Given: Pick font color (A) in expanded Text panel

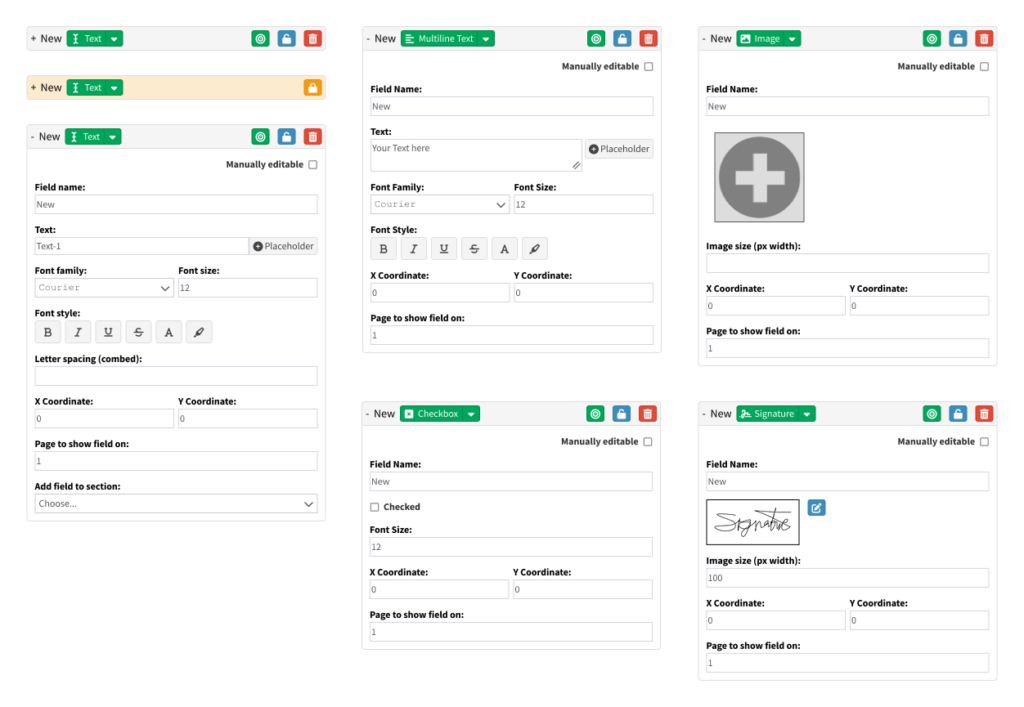Looking at the screenshot, I should [168, 332].
